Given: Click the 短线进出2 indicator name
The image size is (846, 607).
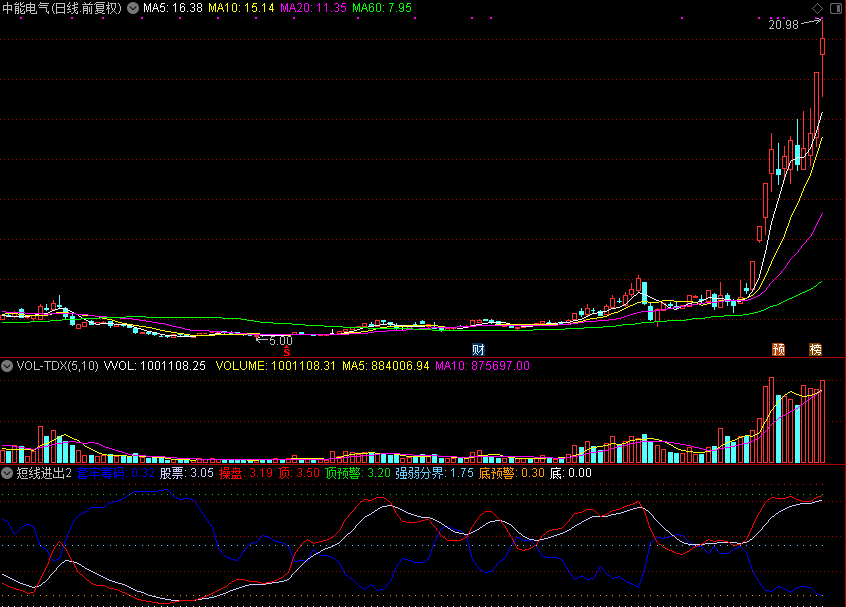Looking at the screenshot, I should [x=44, y=473].
